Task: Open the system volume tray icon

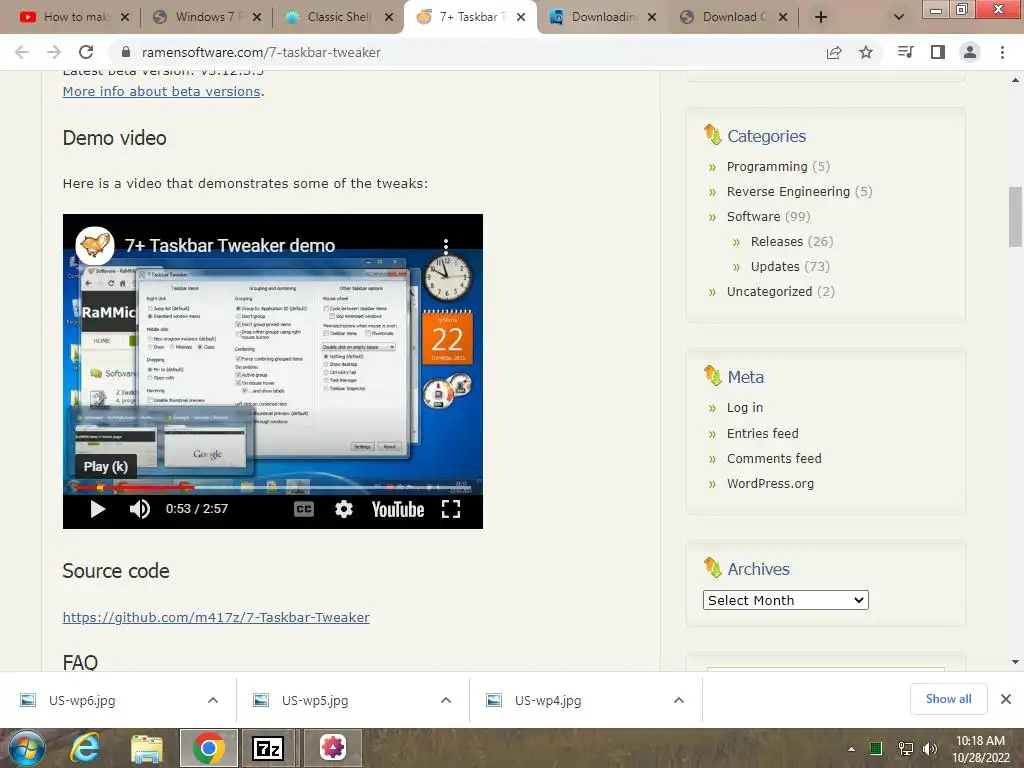Action: (930, 749)
